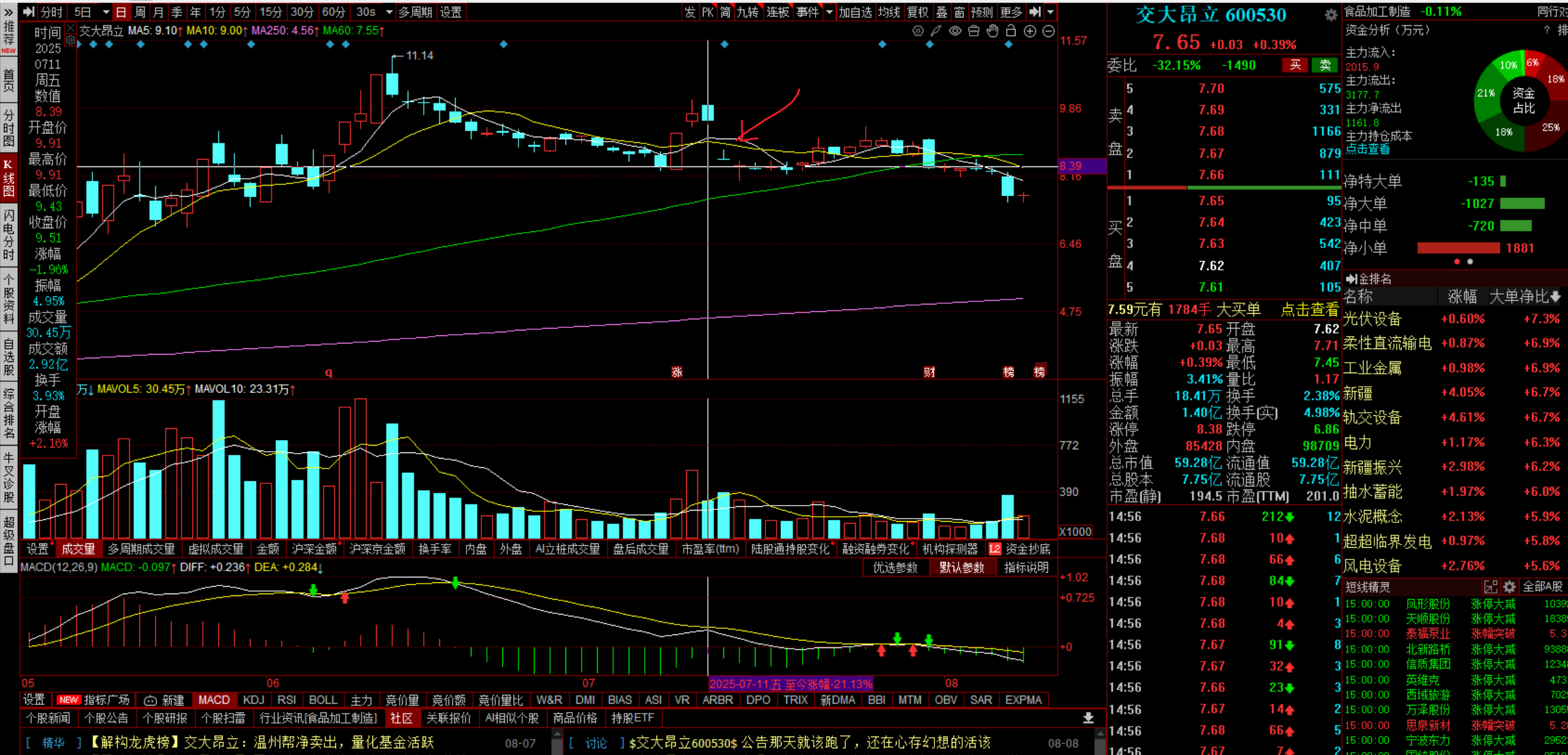The height and width of the screenshot is (755, 1568).
Task: Select the 15分 minute period
Action: (270, 12)
